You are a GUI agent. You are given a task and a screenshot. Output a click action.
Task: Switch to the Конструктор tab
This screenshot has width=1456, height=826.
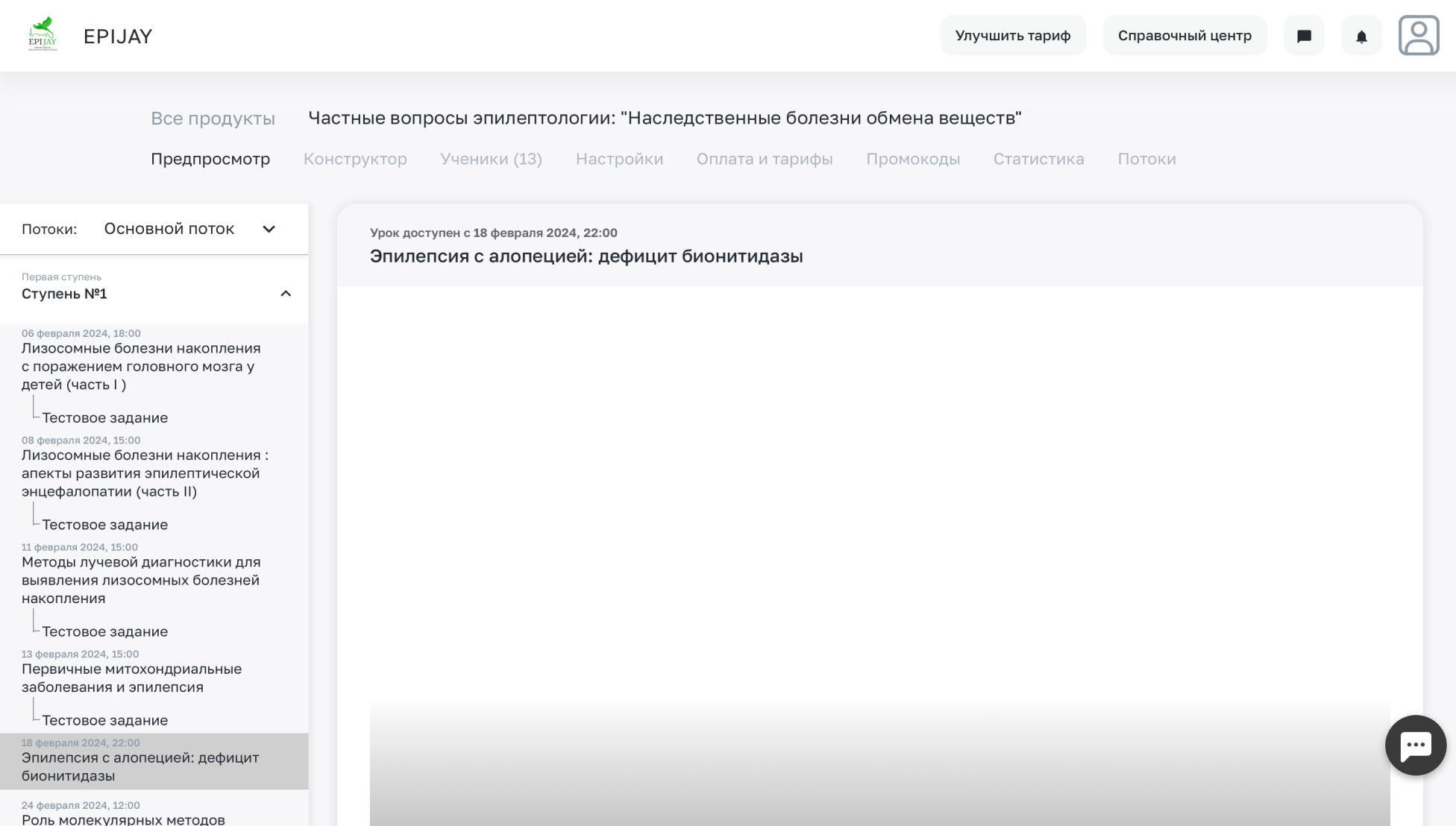pyautogui.click(x=355, y=159)
